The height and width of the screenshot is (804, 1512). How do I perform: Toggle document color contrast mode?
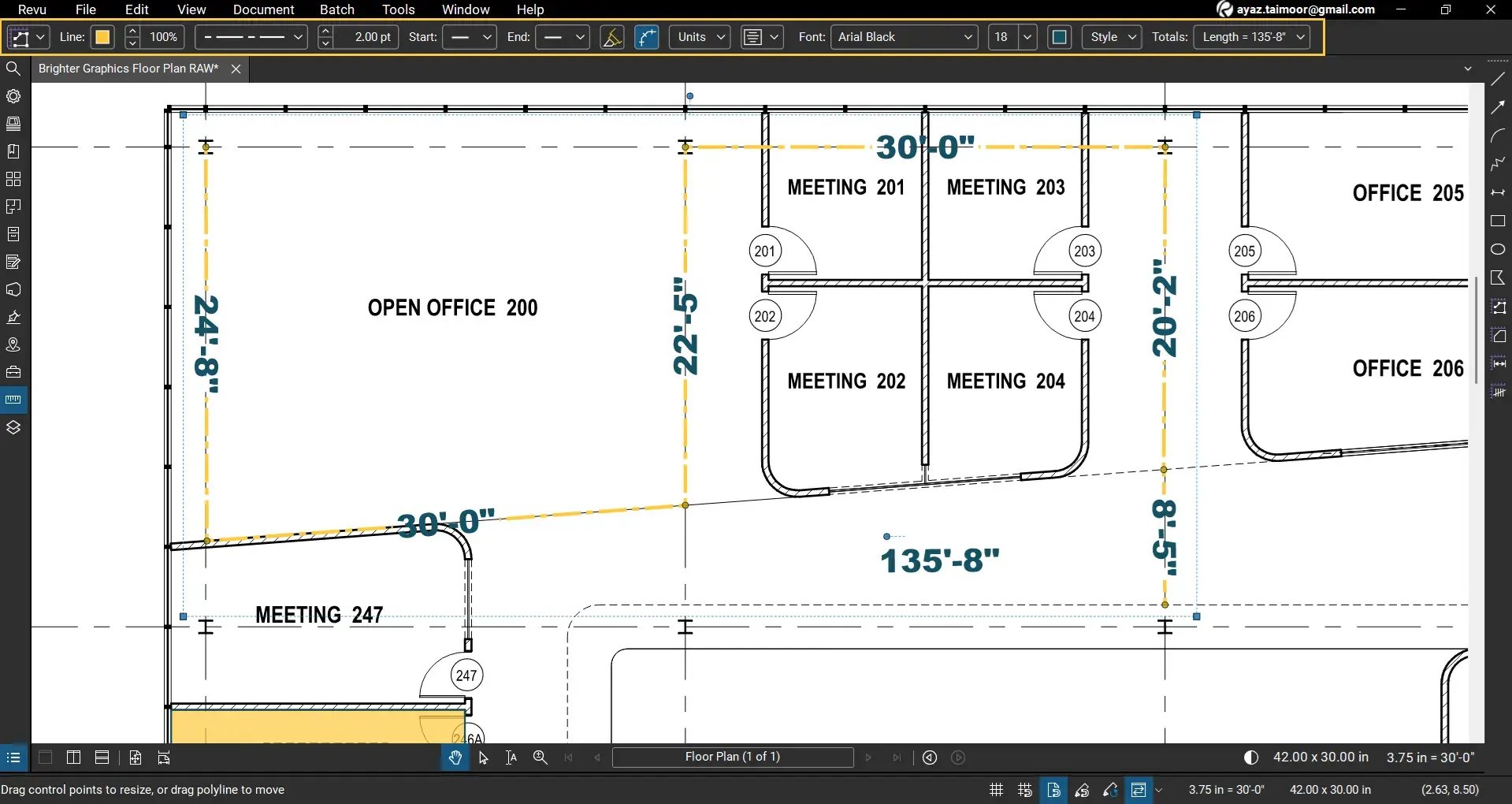(x=1251, y=757)
